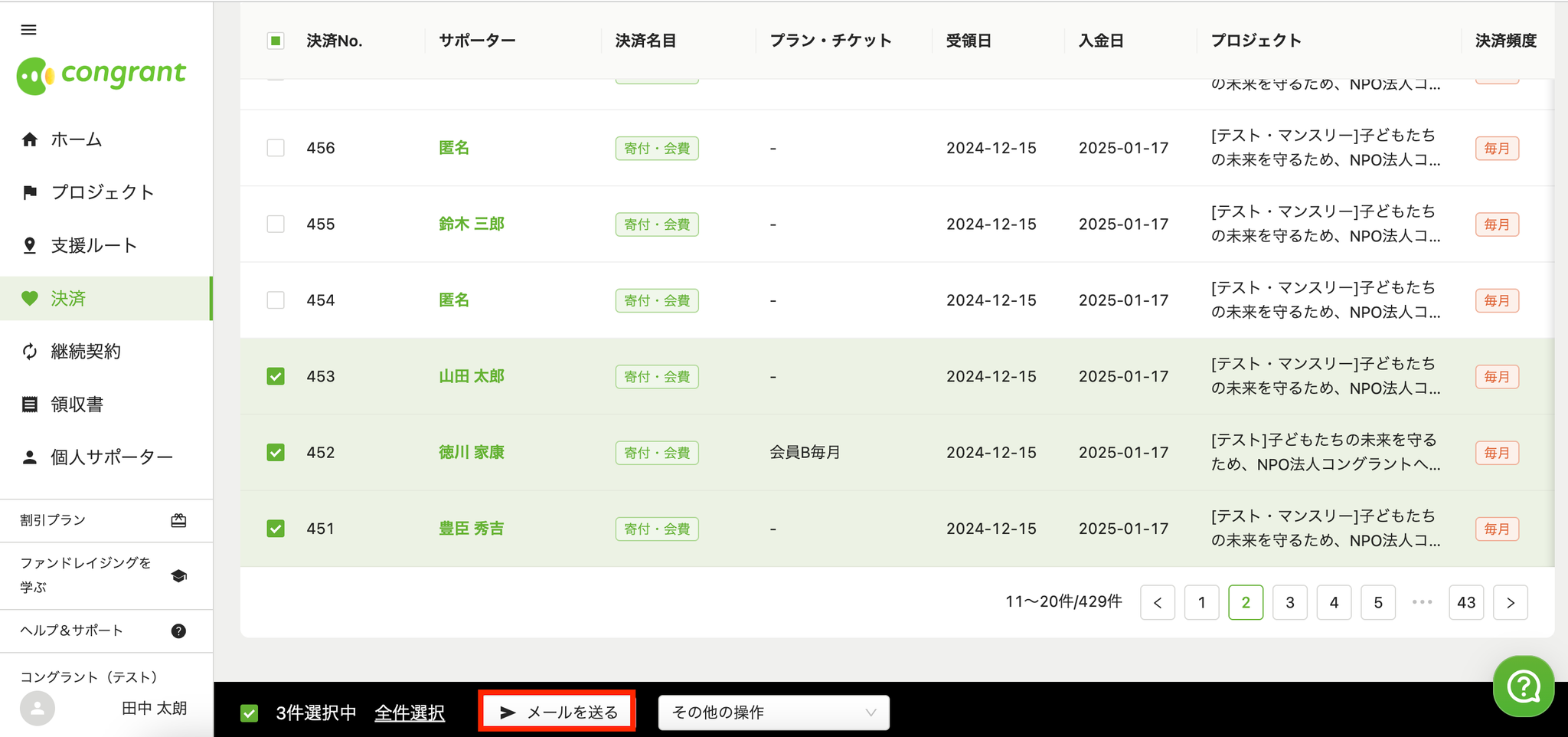Open 領収書 in the sidebar

click(106, 405)
